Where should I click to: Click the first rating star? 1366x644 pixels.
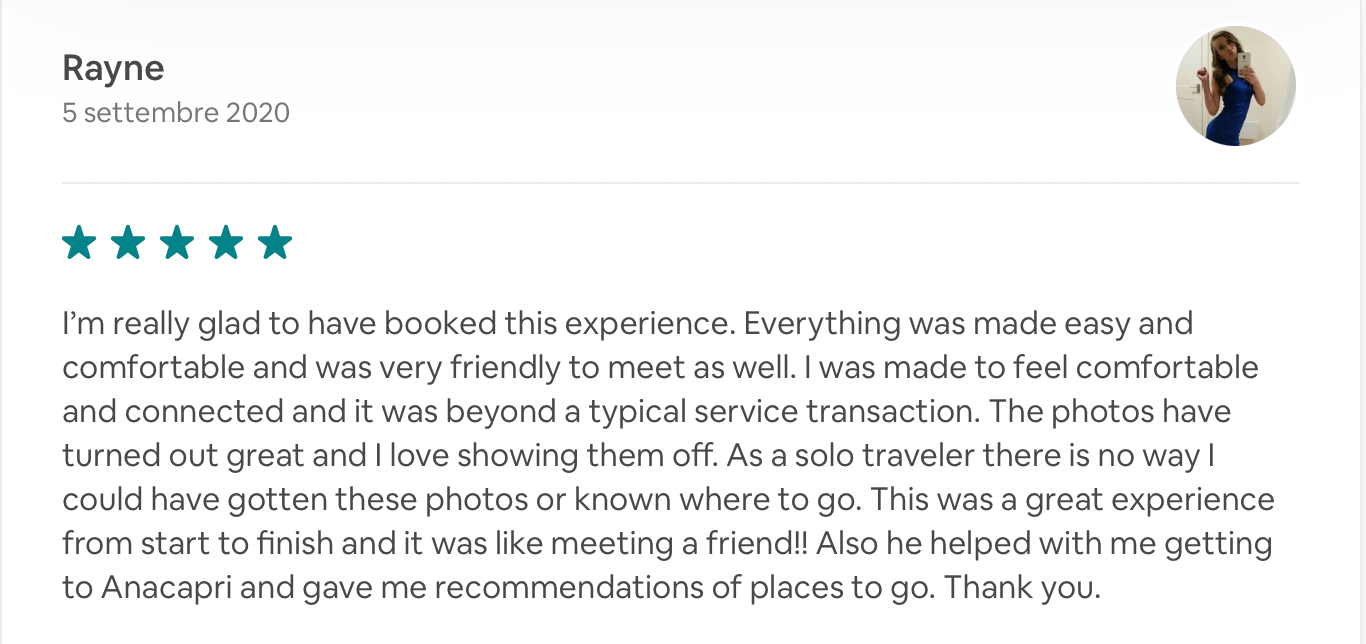click(x=79, y=243)
